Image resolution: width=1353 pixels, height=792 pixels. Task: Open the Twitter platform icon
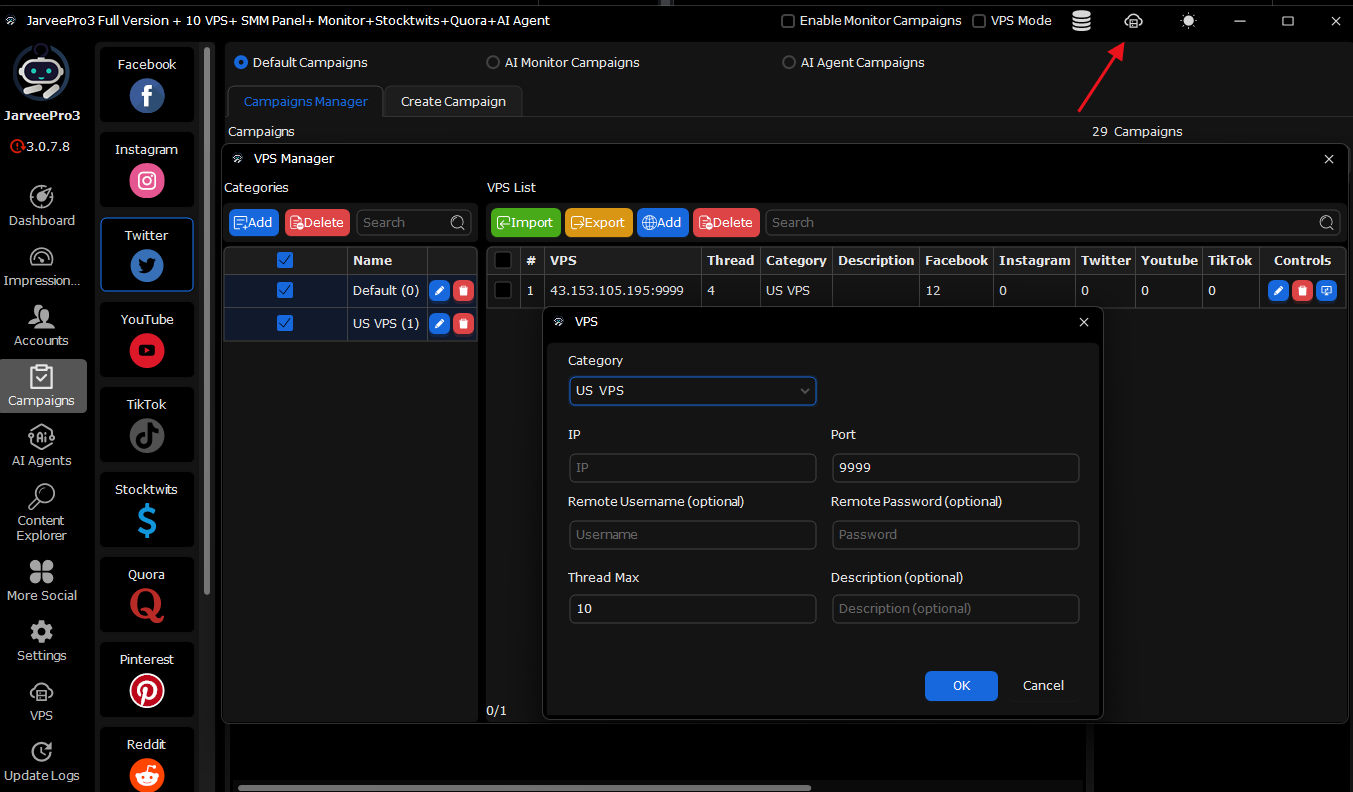point(147,265)
